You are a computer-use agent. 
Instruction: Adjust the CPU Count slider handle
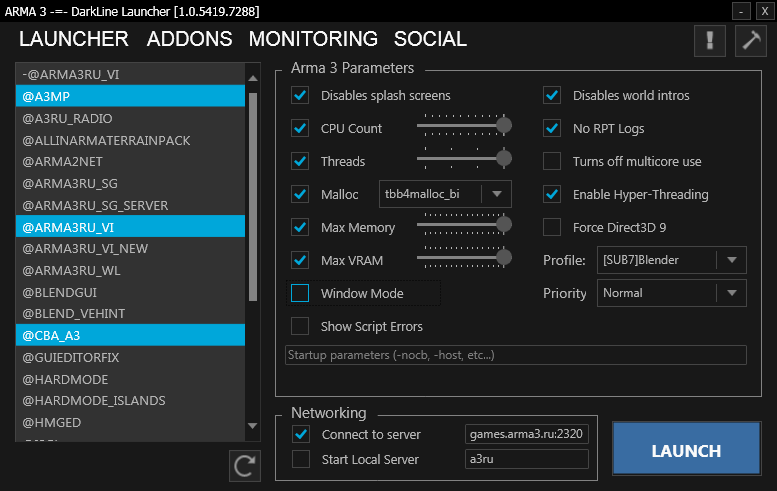coord(504,125)
